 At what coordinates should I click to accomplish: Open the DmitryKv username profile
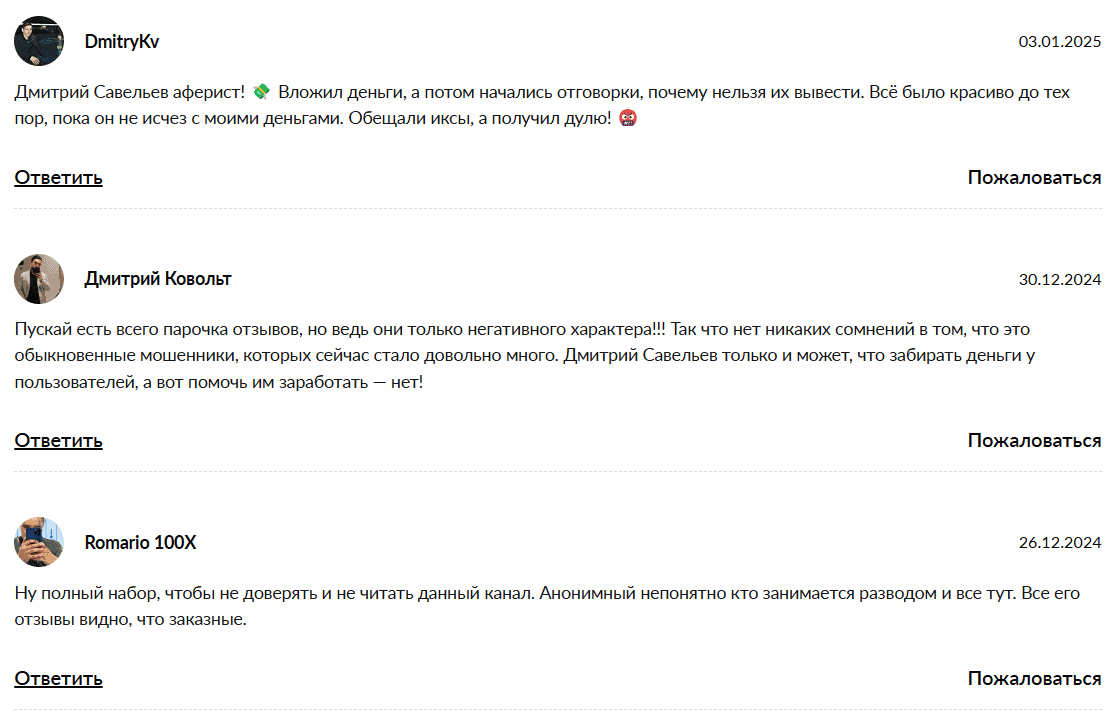click(x=121, y=42)
